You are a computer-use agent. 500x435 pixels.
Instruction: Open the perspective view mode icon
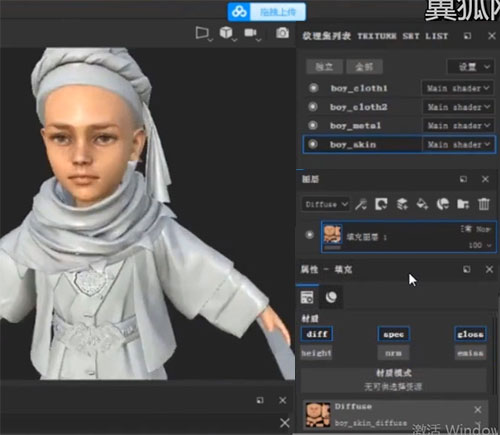202,33
